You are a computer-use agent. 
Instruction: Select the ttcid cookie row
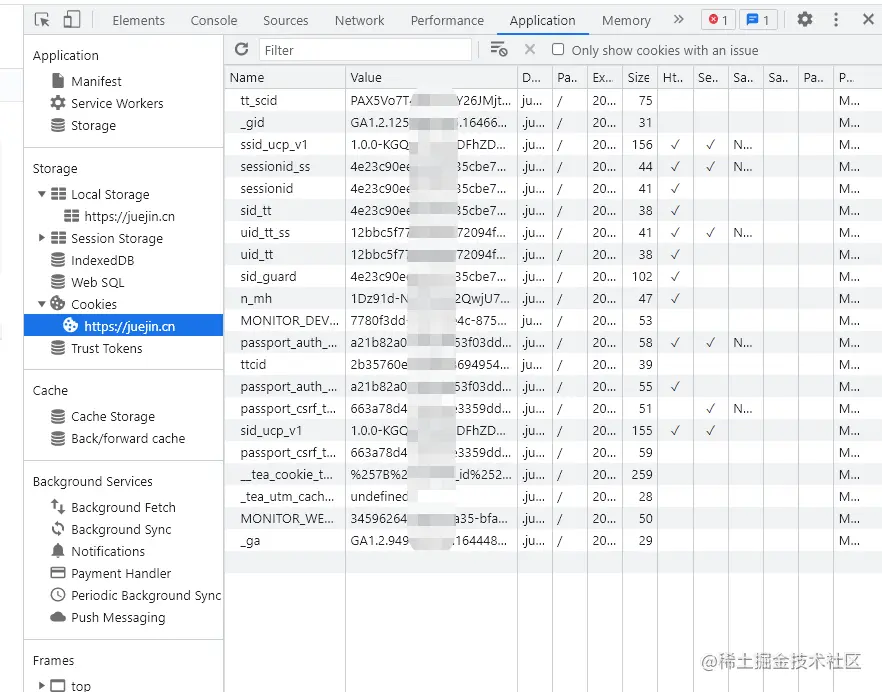tap(553, 365)
